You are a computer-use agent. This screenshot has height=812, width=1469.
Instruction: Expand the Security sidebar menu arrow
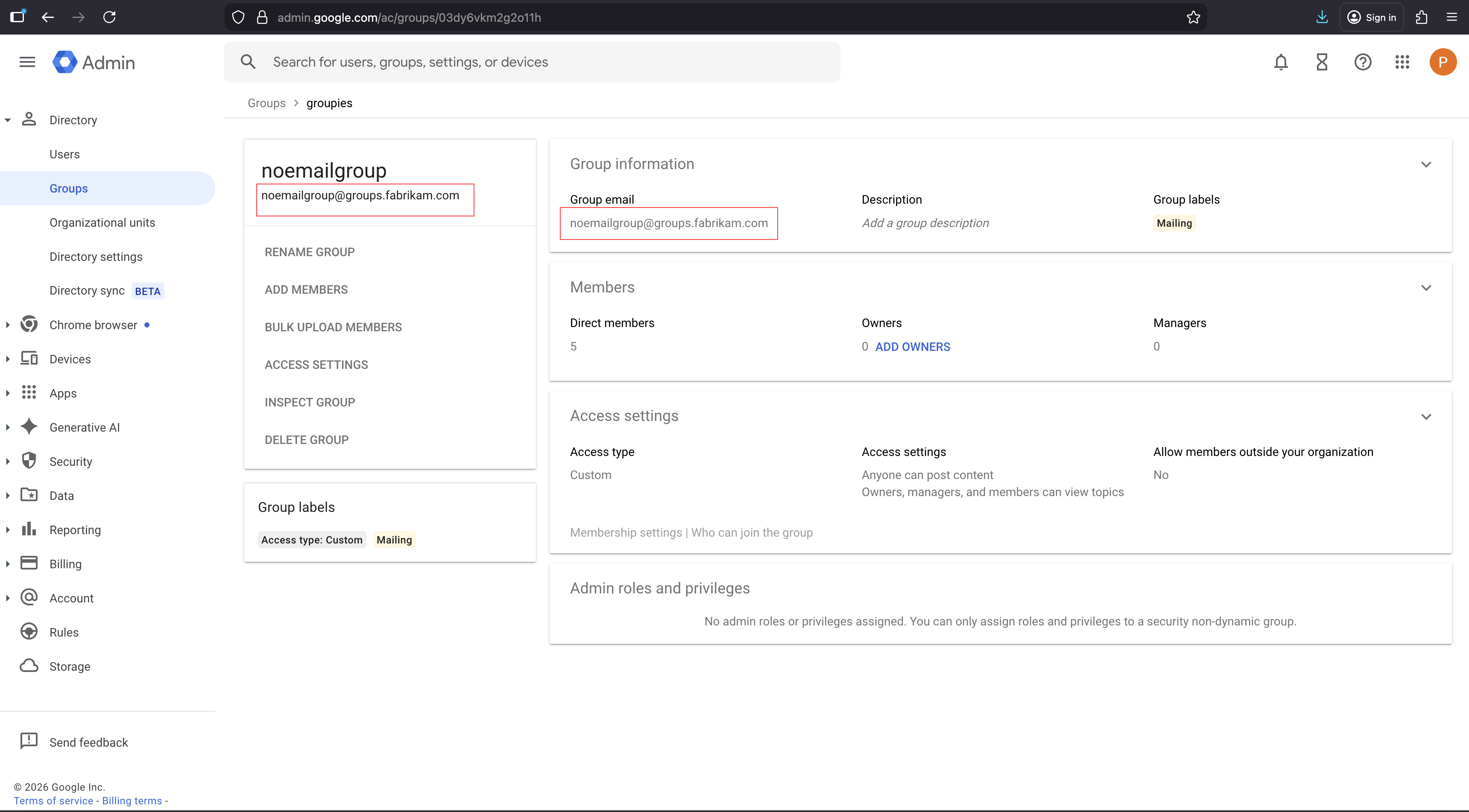click(8, 461)
